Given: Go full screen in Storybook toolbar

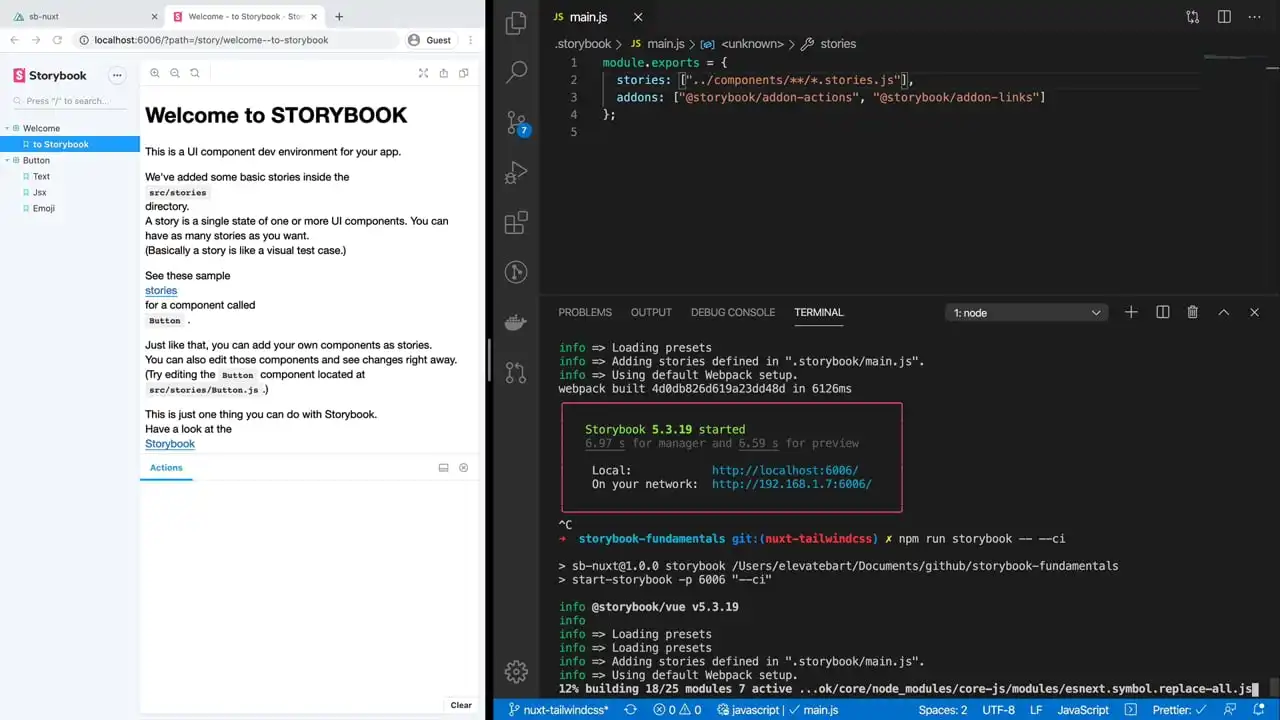Looking at the screenshot, I should pos(423,73).
